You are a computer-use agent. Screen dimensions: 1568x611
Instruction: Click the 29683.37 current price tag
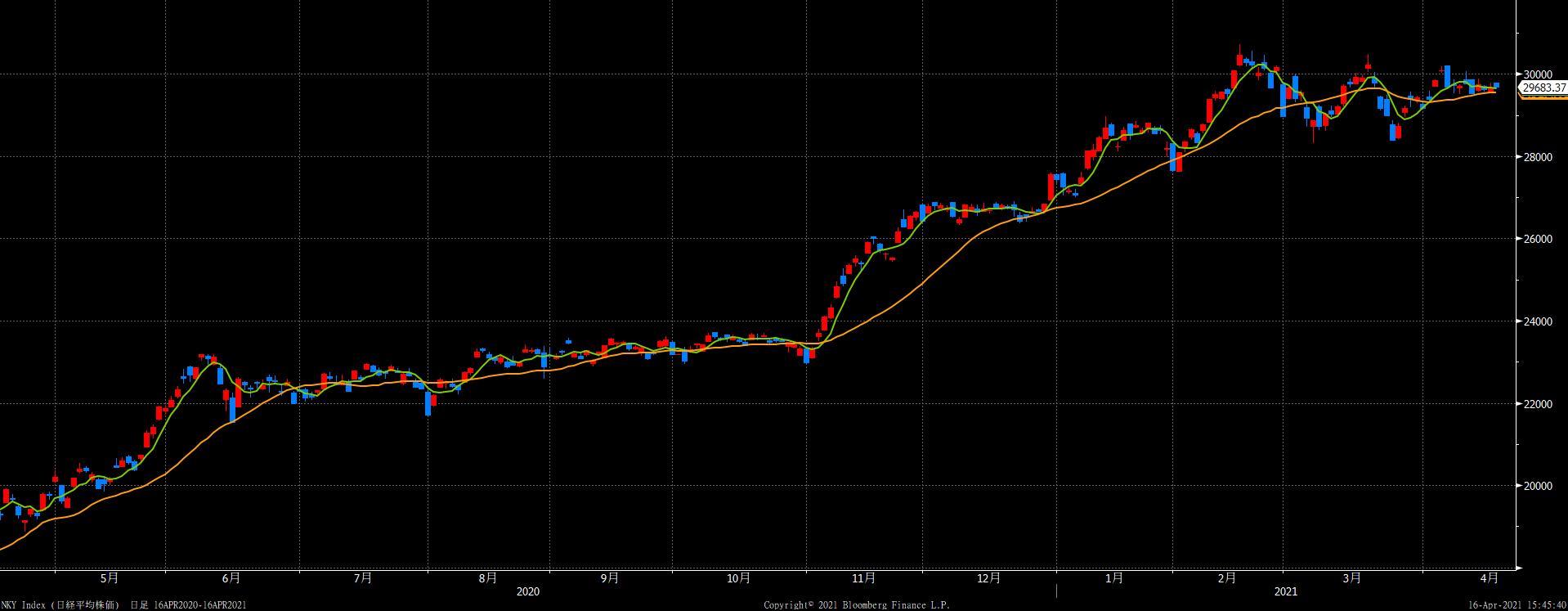click(1543, 88)
